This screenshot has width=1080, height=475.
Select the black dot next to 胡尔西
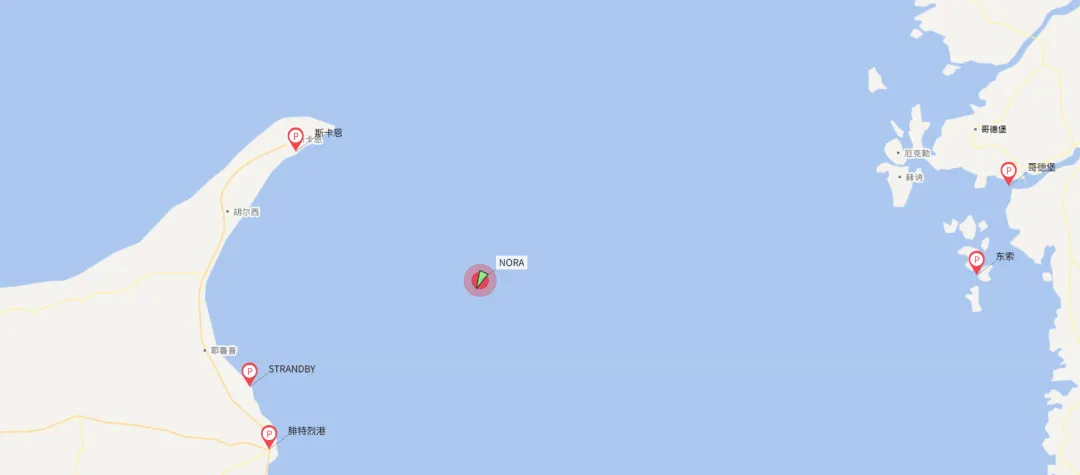[x=227, y=212]
